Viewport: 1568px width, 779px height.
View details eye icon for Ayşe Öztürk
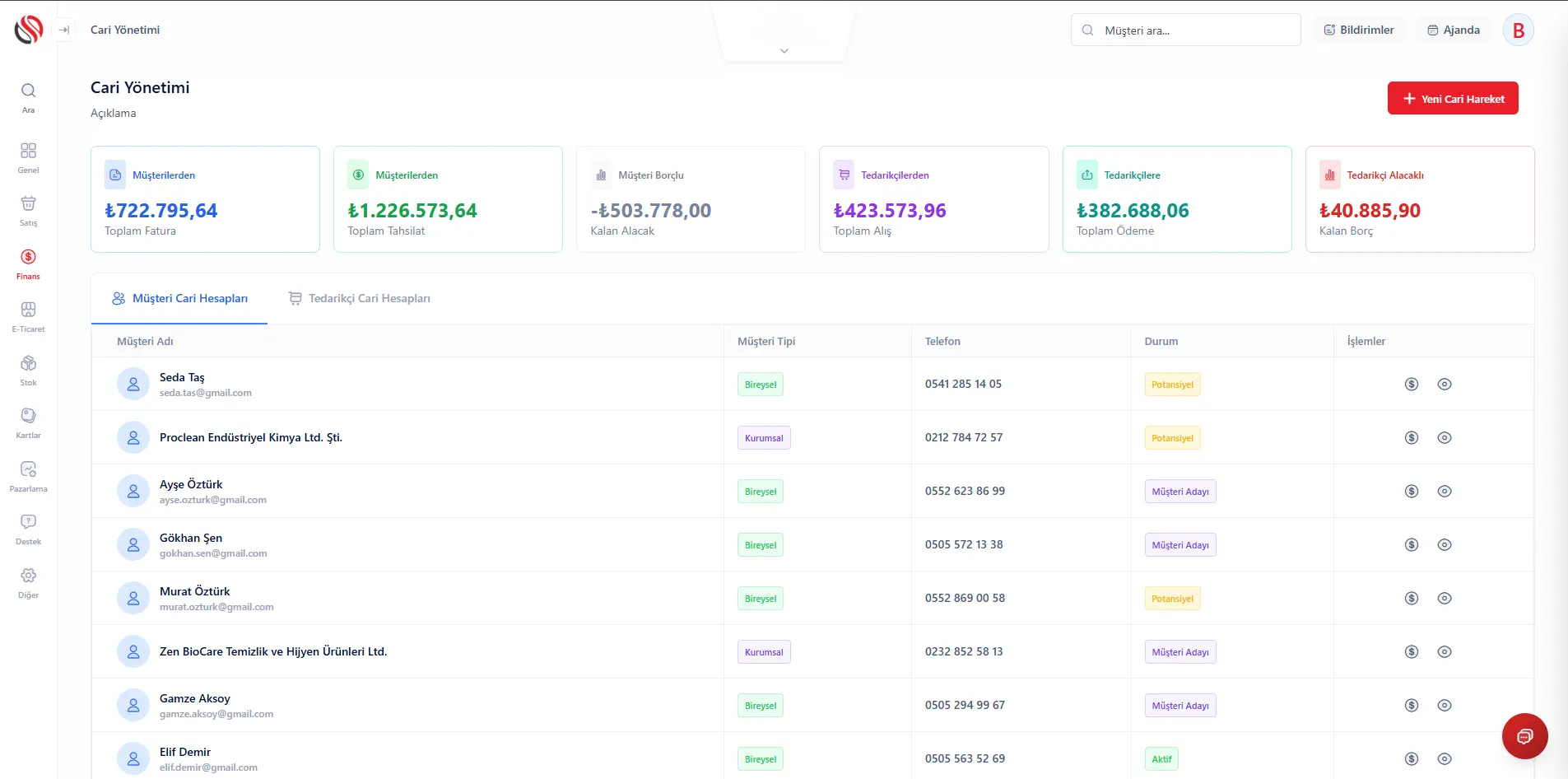pyautogui.click(x=1444, y=491)
